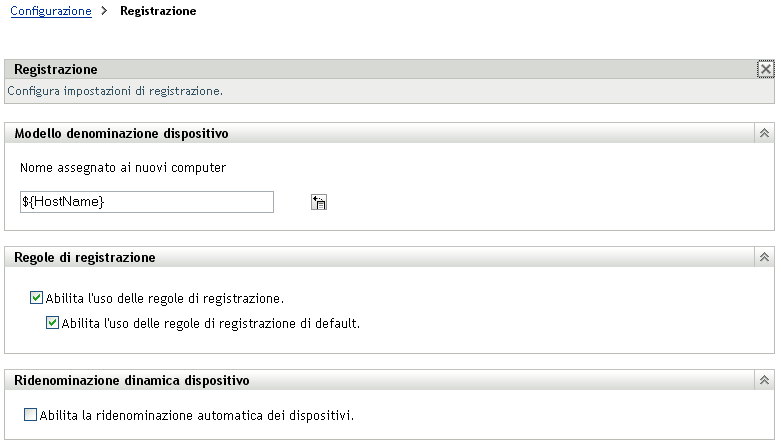Click variable picker icon beside HostName field

(x=319, y=203)
